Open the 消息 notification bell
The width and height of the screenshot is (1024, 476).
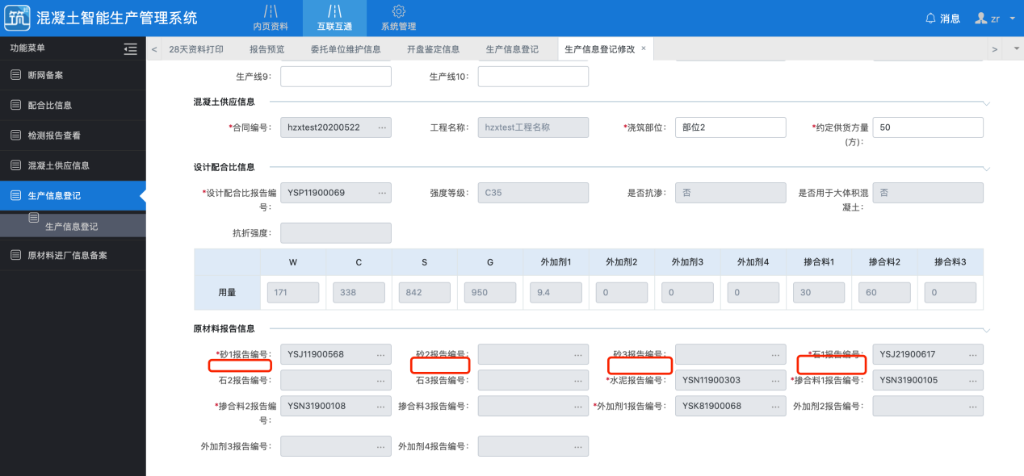(942, 18)
